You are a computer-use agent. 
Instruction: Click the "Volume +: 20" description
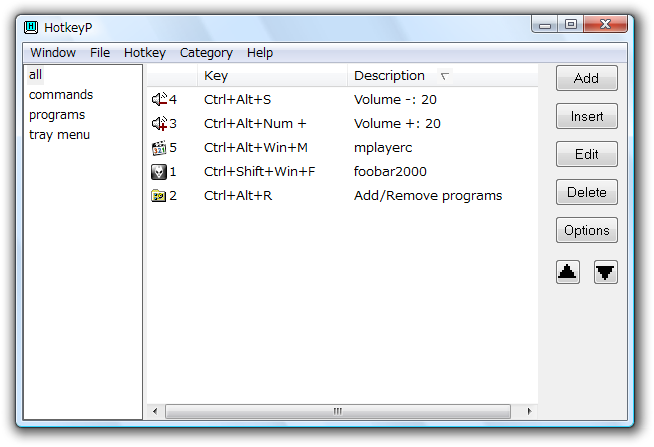pyautogui.click(x=397, y=123)
